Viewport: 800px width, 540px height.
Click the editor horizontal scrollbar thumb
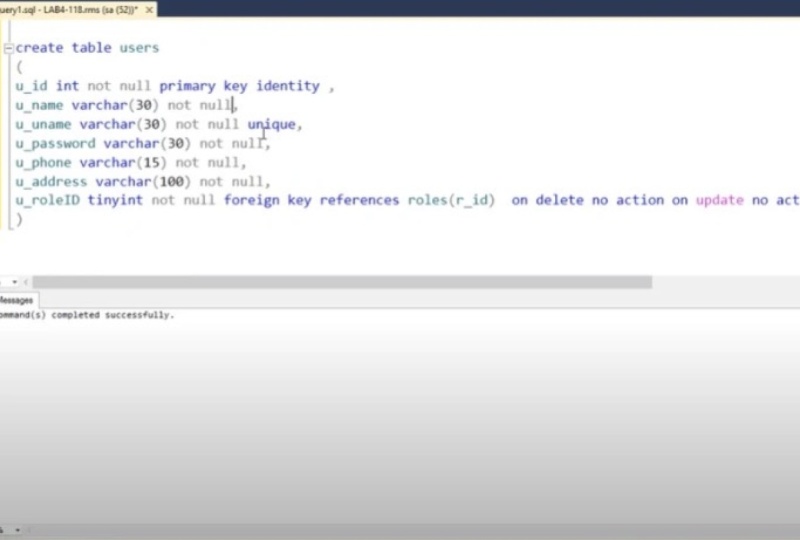(342, 282)
